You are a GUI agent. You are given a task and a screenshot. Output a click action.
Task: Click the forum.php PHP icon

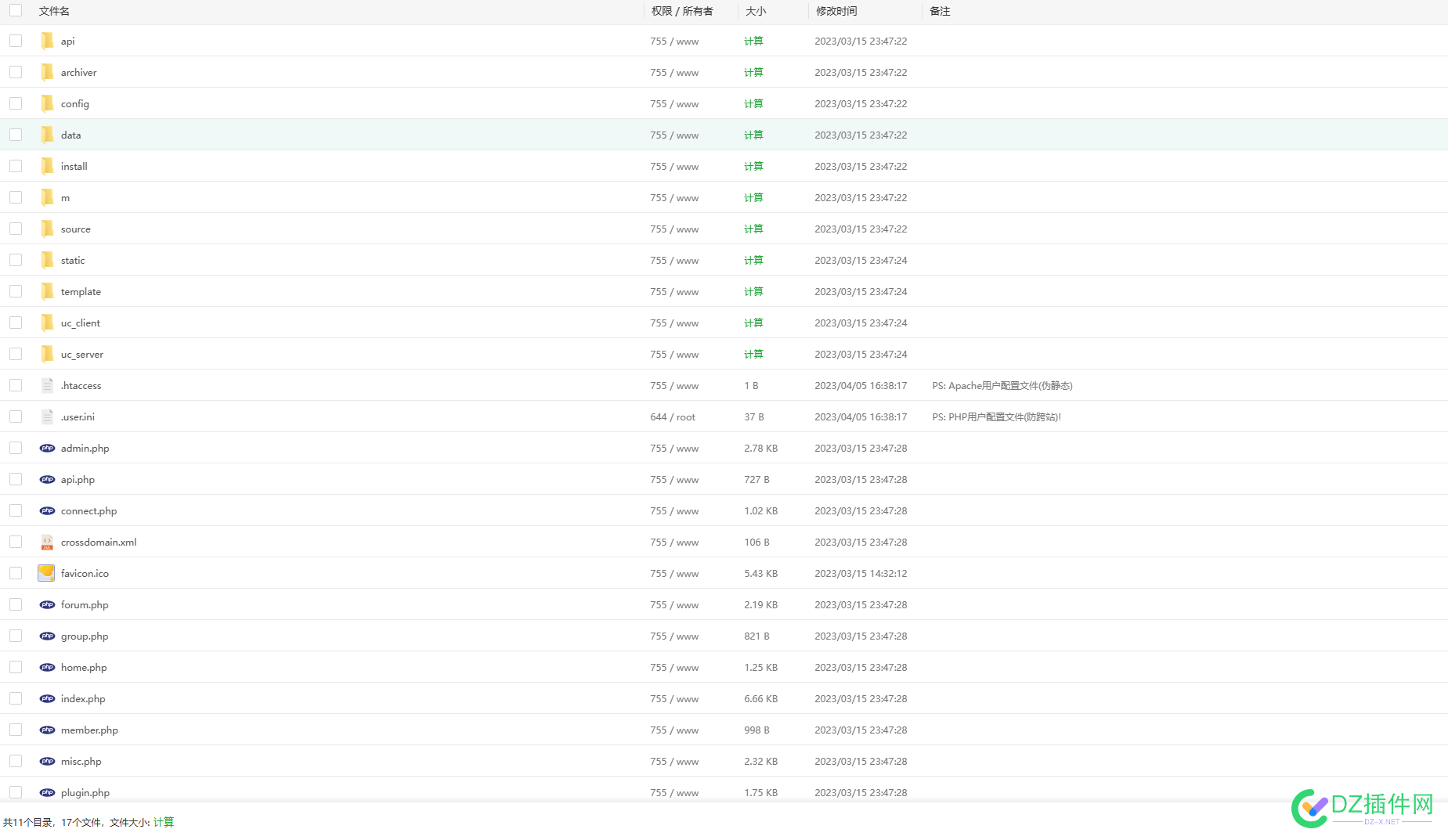pyautogui.click(x=47, y=604)
